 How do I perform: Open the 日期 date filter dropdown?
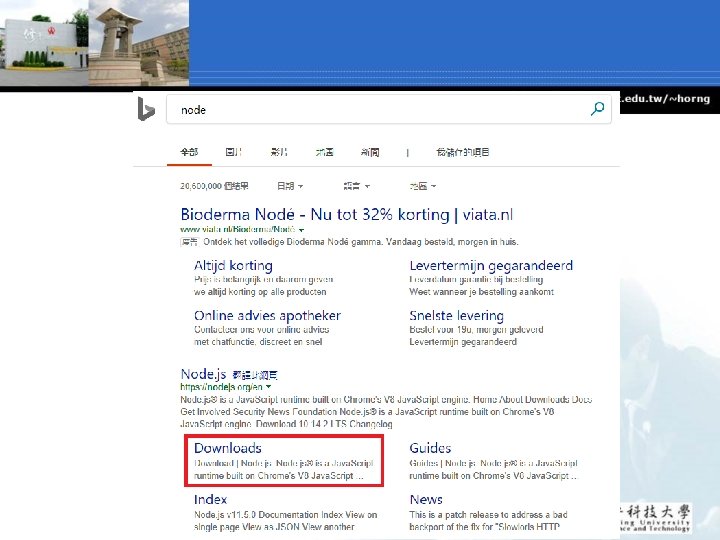coord(290,186)
